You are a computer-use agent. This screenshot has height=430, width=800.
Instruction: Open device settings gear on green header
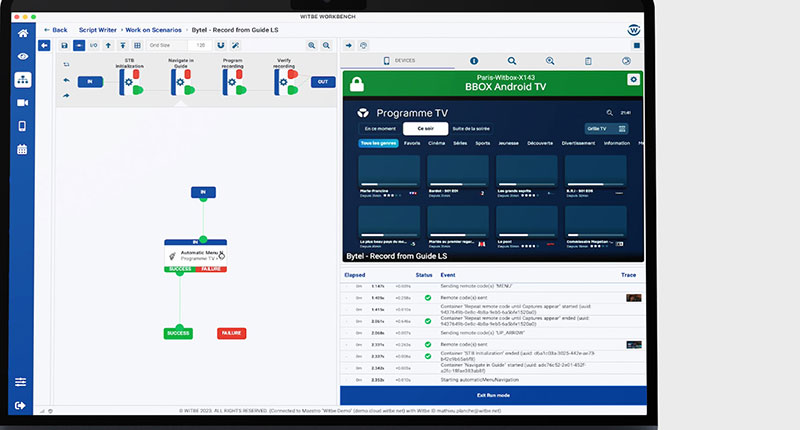(633, 80)
